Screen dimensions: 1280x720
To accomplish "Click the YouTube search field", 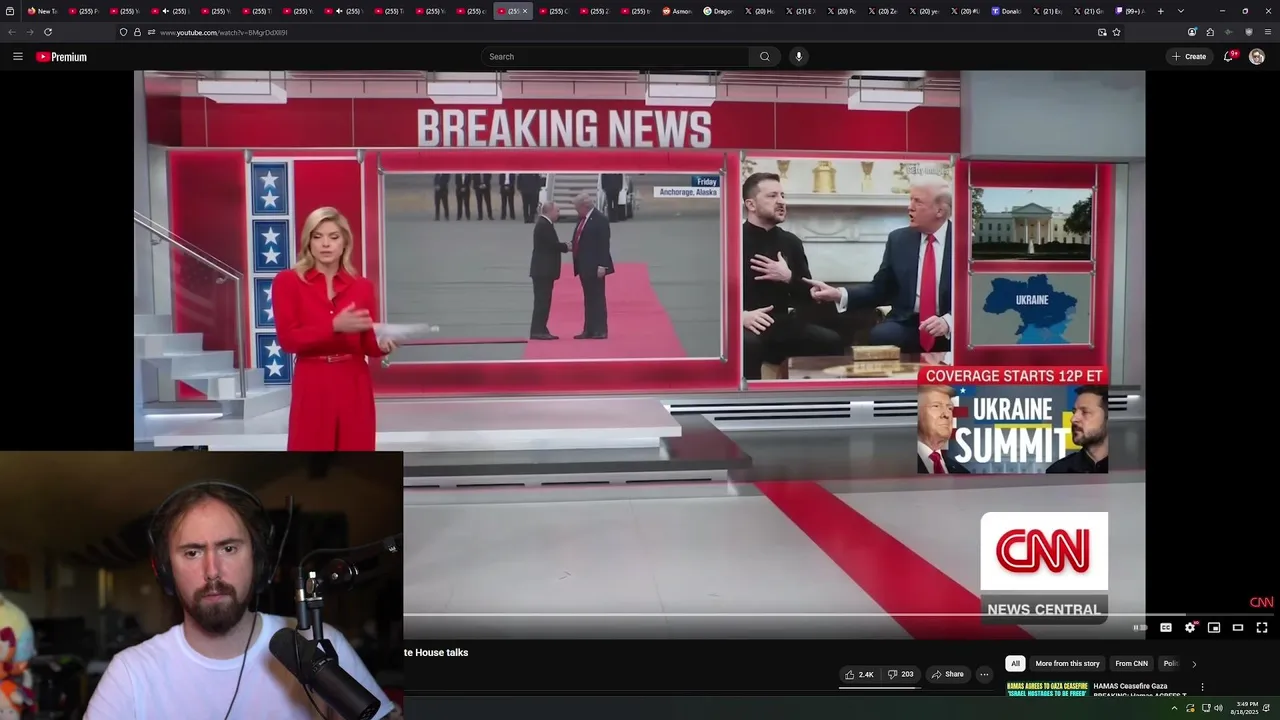I will tap(615, 57).
